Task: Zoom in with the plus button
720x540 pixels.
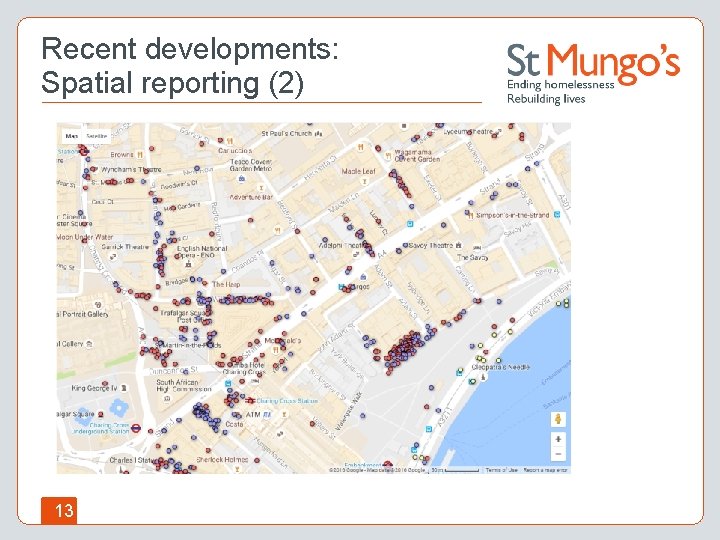Action: [558, 439]
